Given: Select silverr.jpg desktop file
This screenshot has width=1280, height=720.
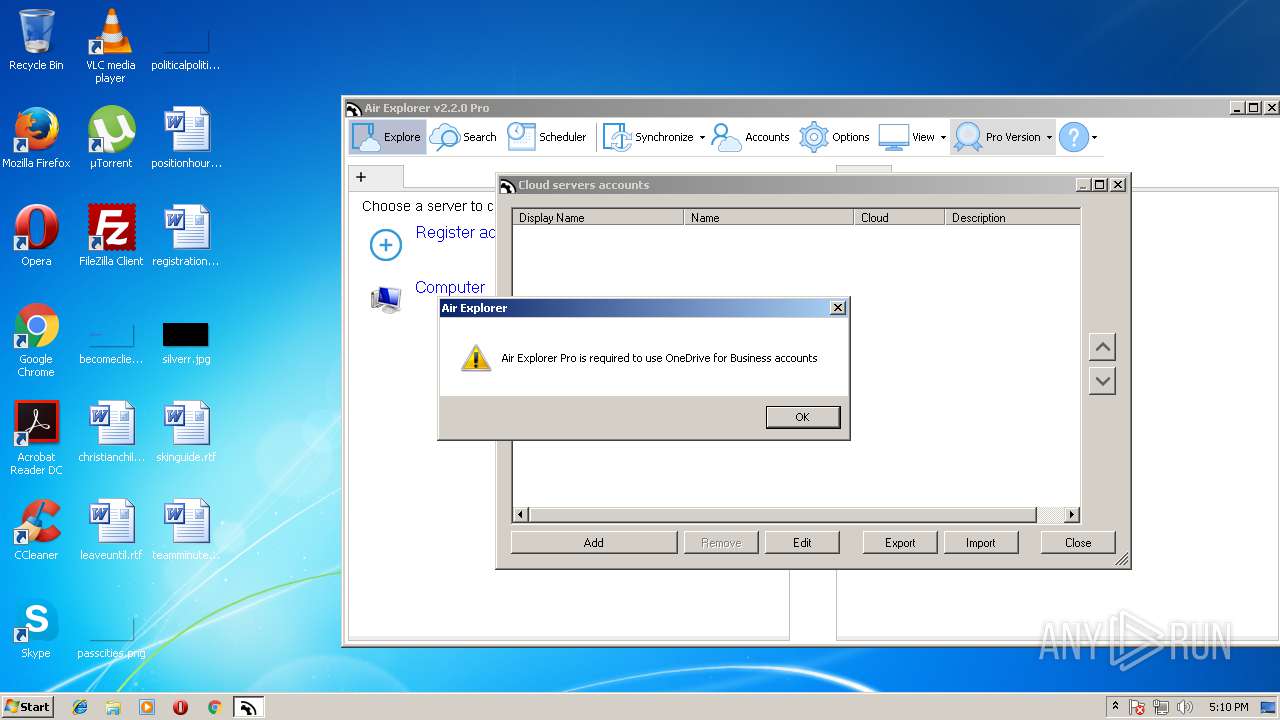Looking at the screenshot, I should click(x=186, y=342).
